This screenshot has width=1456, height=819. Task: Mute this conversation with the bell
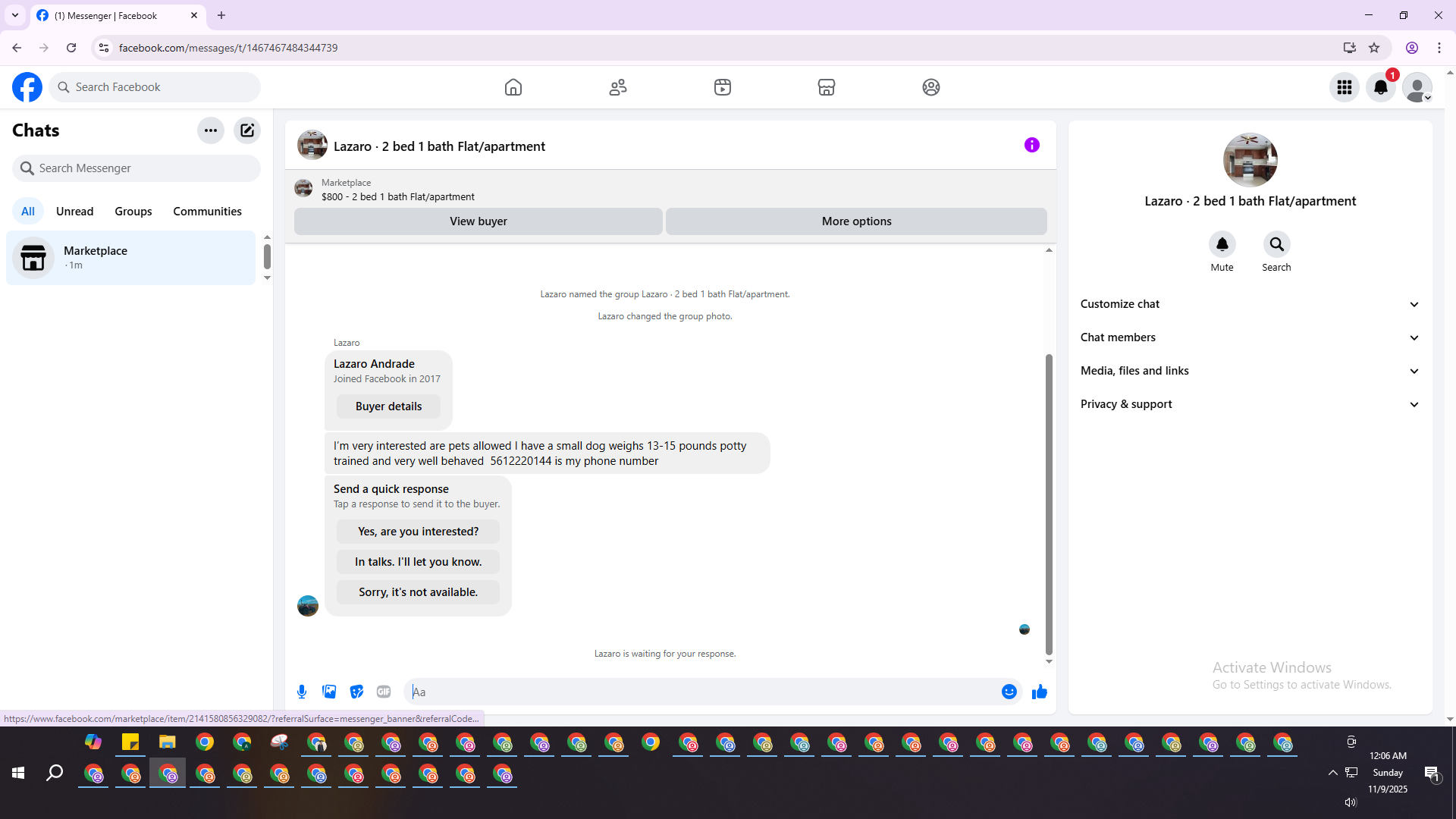click(1222, 244)
